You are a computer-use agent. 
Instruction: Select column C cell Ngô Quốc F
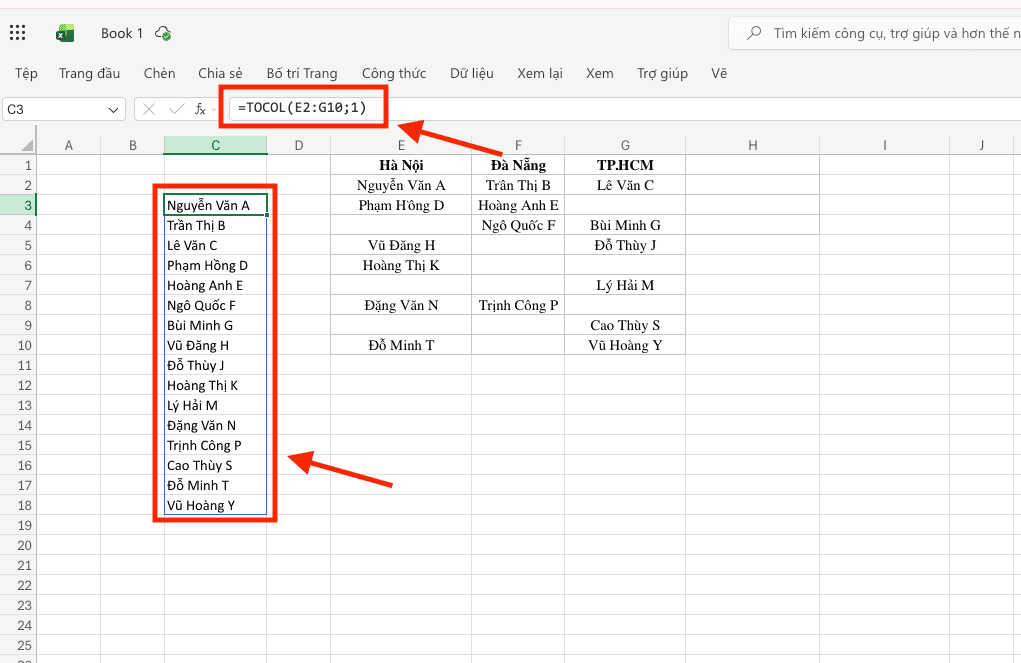click(216, 305)
